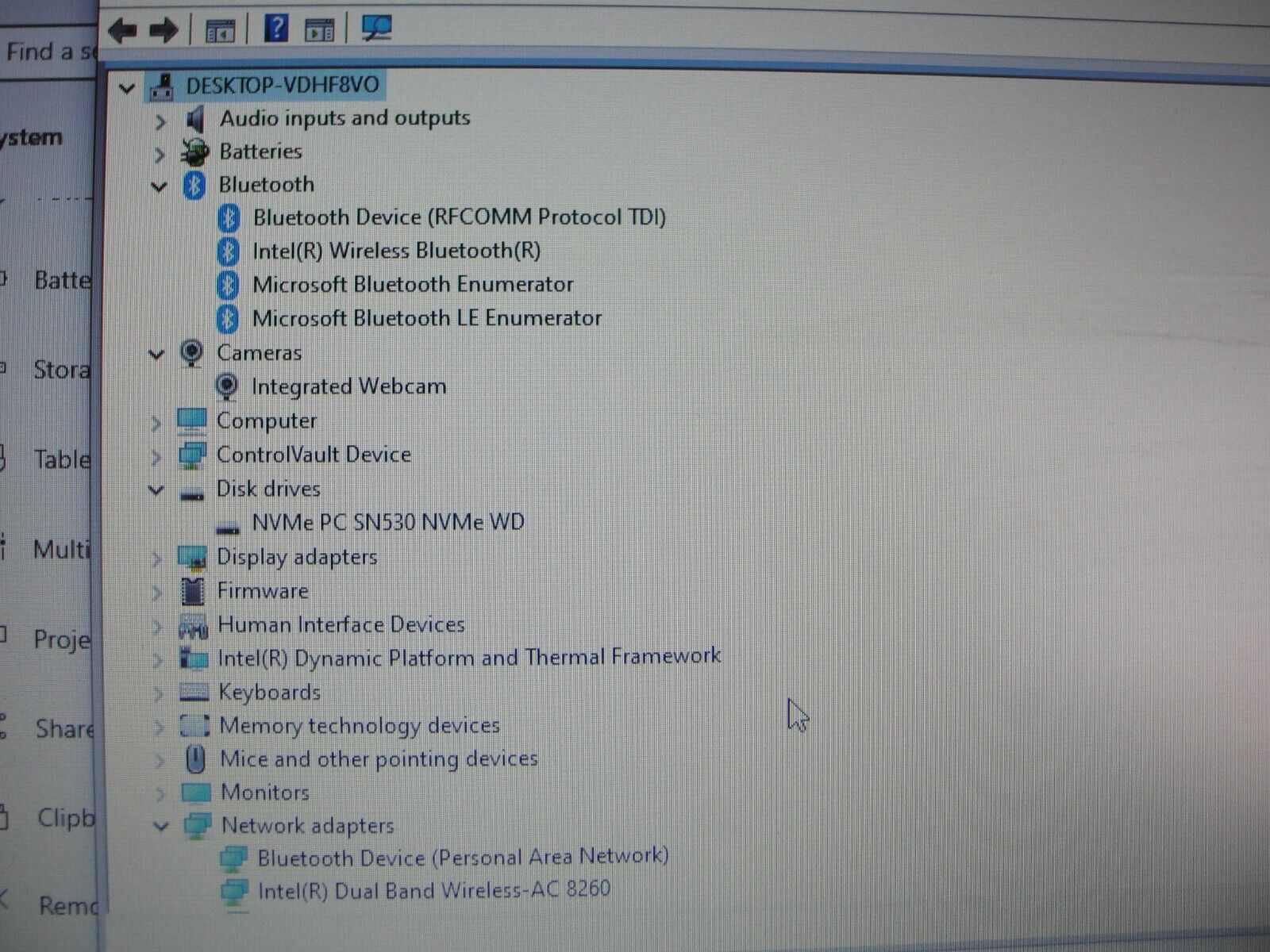Select 'Memory technology devices' label
Viewport: 1270px width, 952px height.
click(360, 725)
